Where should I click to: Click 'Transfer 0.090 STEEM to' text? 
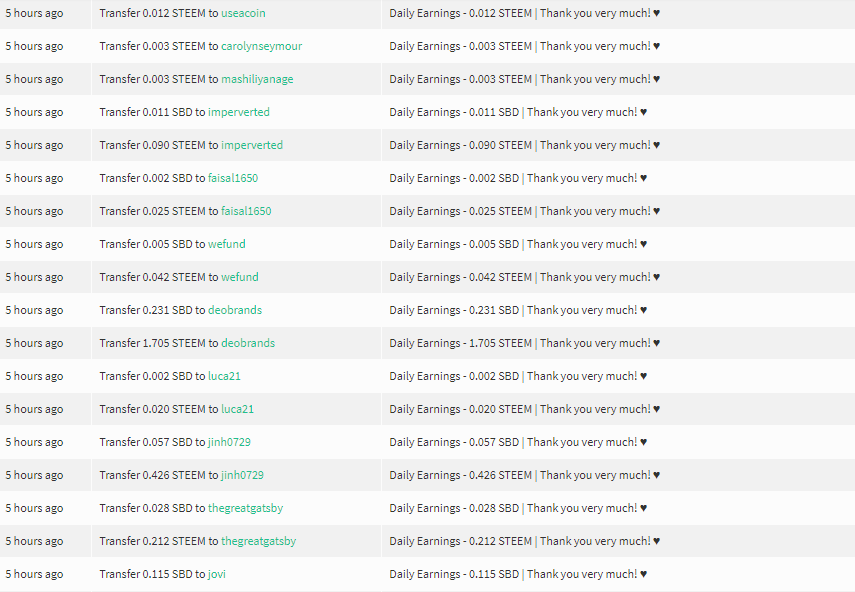pyautogui.click(x=159, y=146)
